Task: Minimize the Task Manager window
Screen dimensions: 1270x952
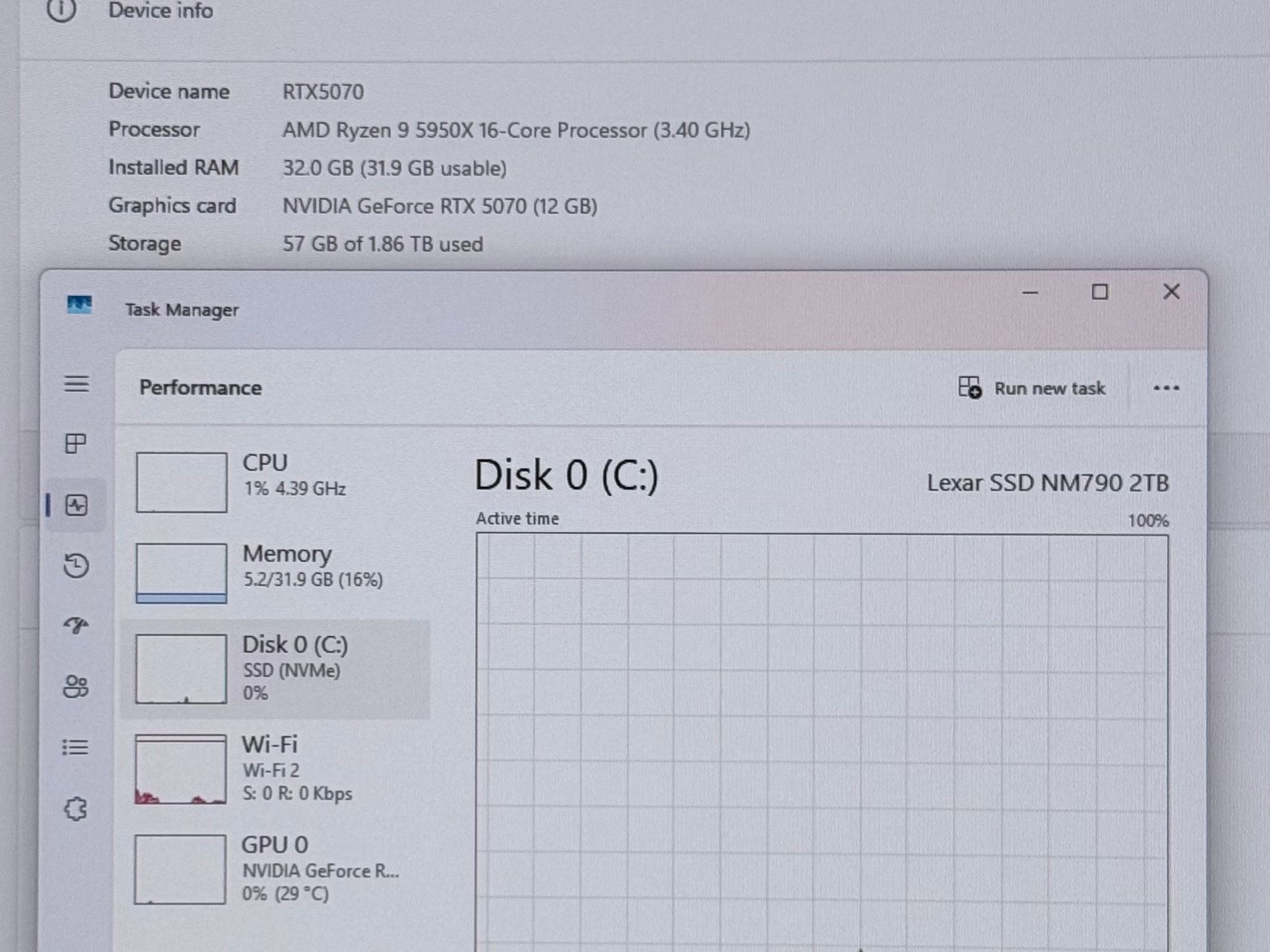Action: [1030, 293]
